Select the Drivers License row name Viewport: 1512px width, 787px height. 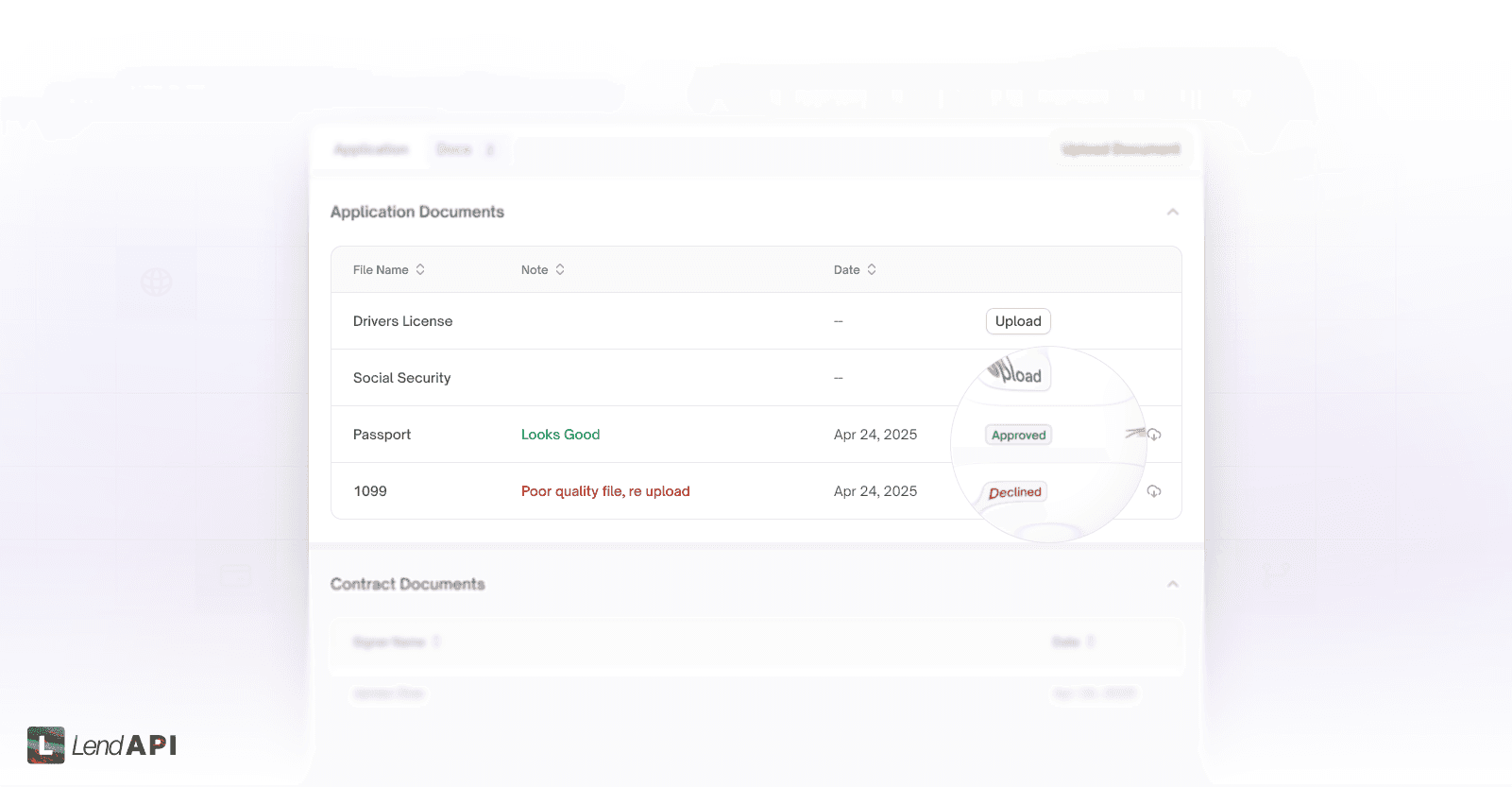click(402, 321)
